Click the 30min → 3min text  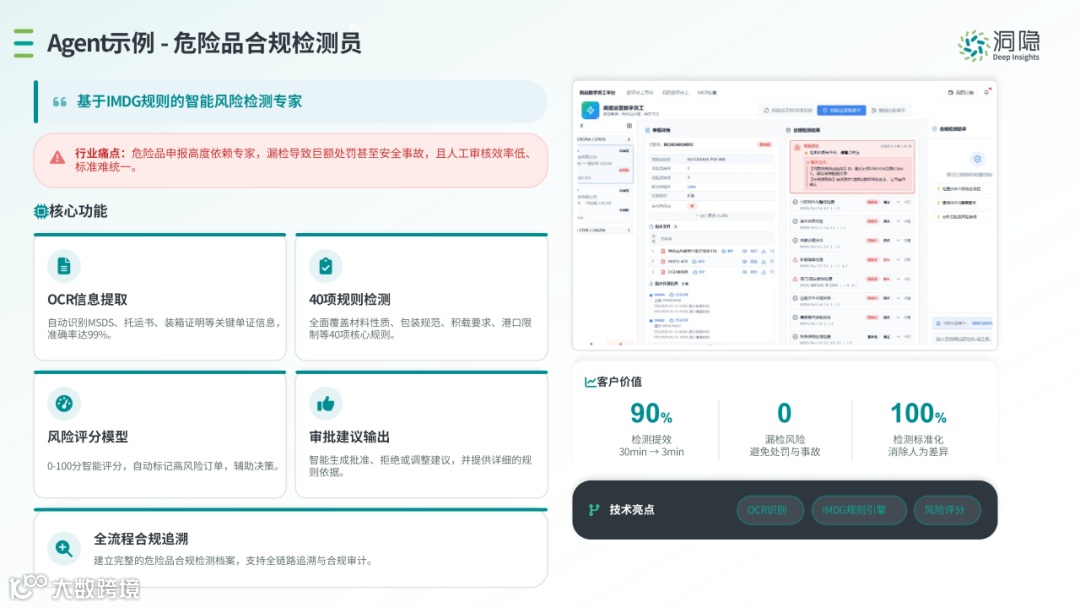pyautogui.click(x=651, y=452)
